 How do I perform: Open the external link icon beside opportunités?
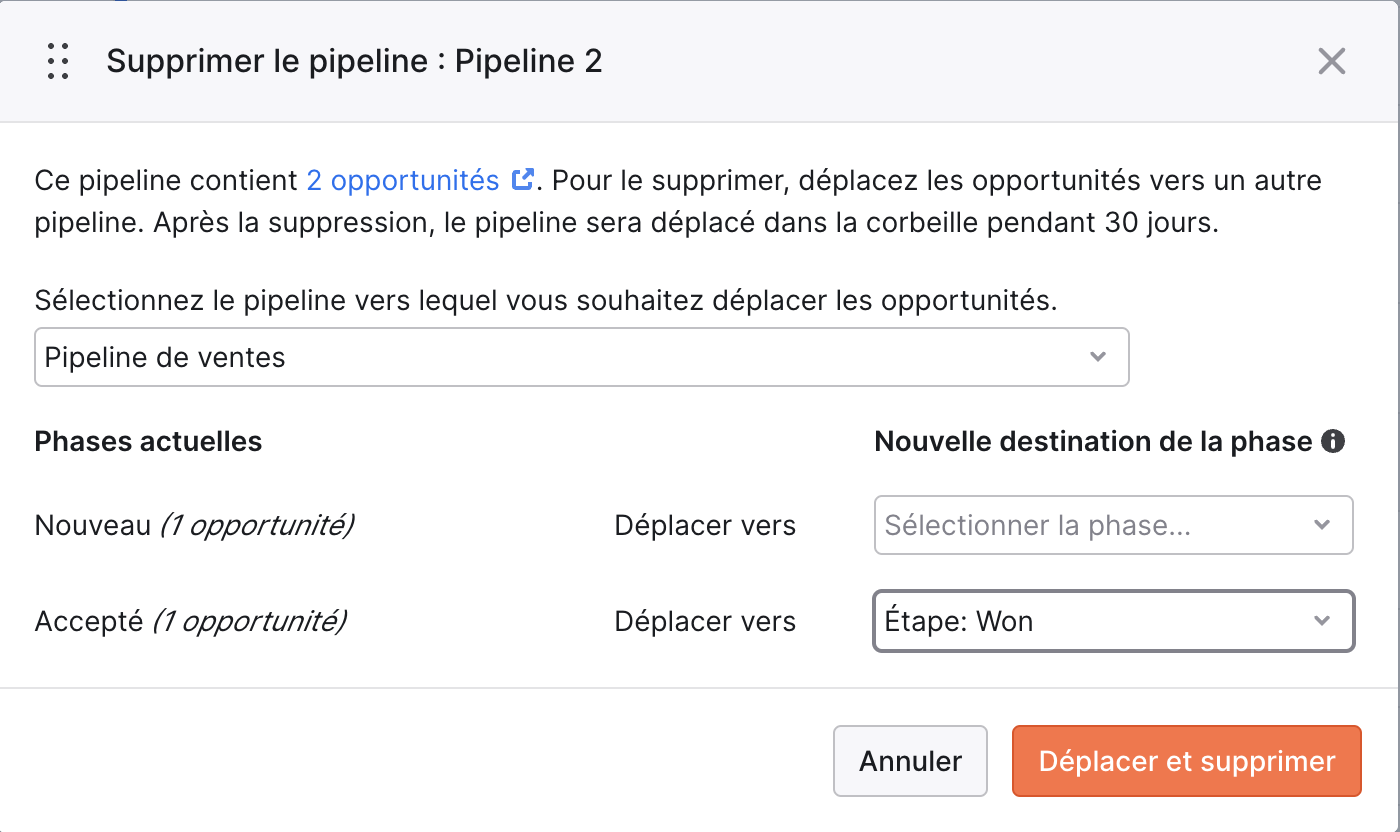(522, 180)
